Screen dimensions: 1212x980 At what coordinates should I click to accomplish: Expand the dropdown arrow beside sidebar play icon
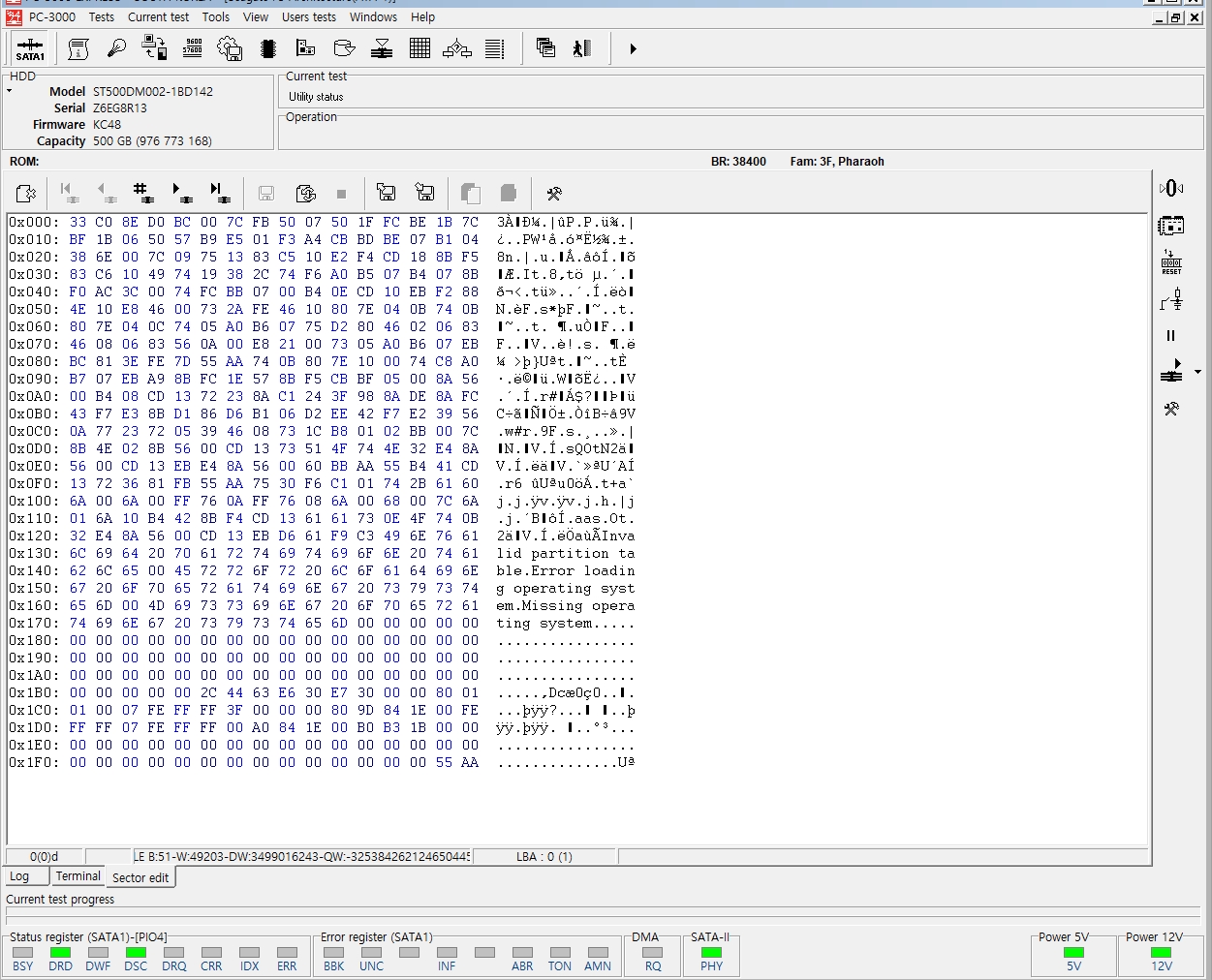coord(1197,372)
